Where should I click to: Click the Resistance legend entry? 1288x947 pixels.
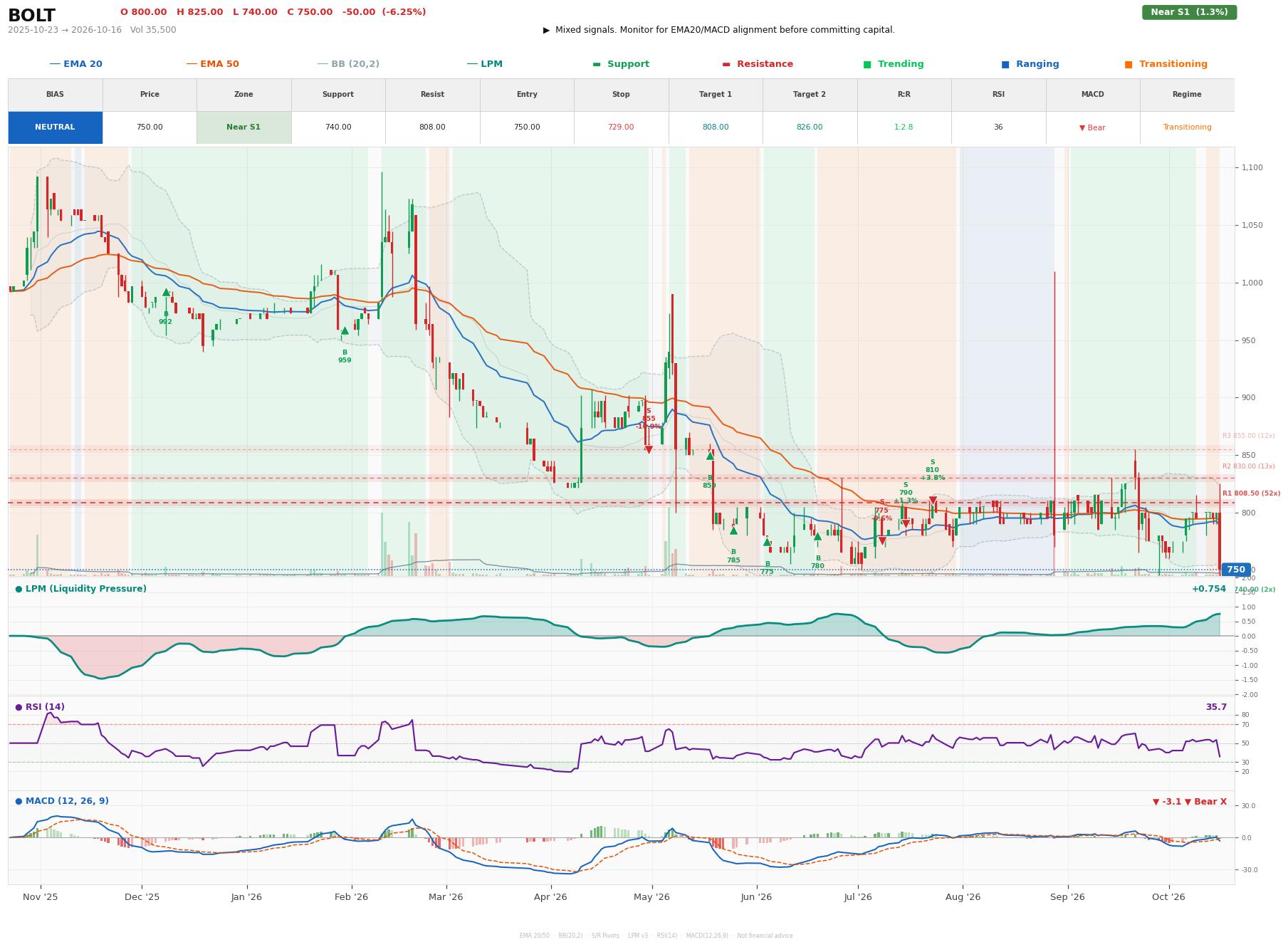(757, 64)
